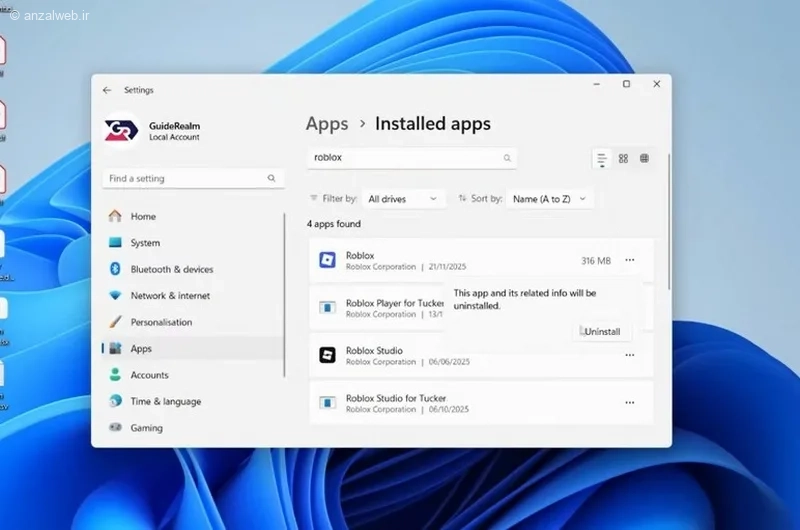Select Apps in the sidebar
Screen dimensions: 800x530
(x=193, y=348)
